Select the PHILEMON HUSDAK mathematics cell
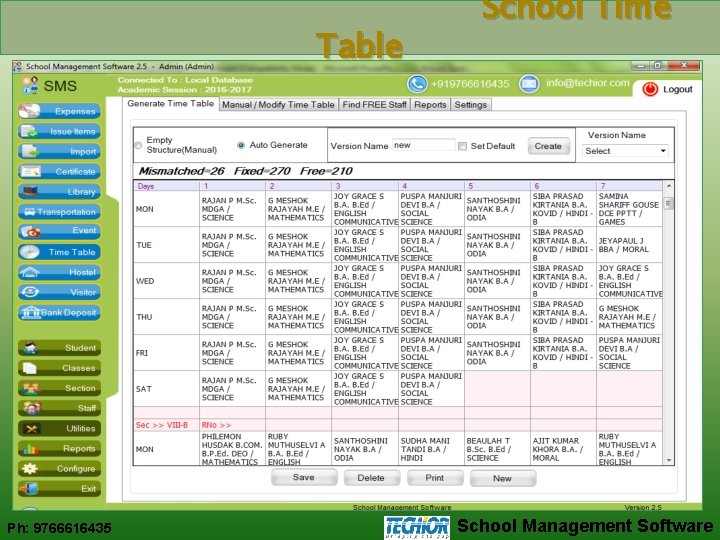The image size is (720, 540). [x=232, y=449]
